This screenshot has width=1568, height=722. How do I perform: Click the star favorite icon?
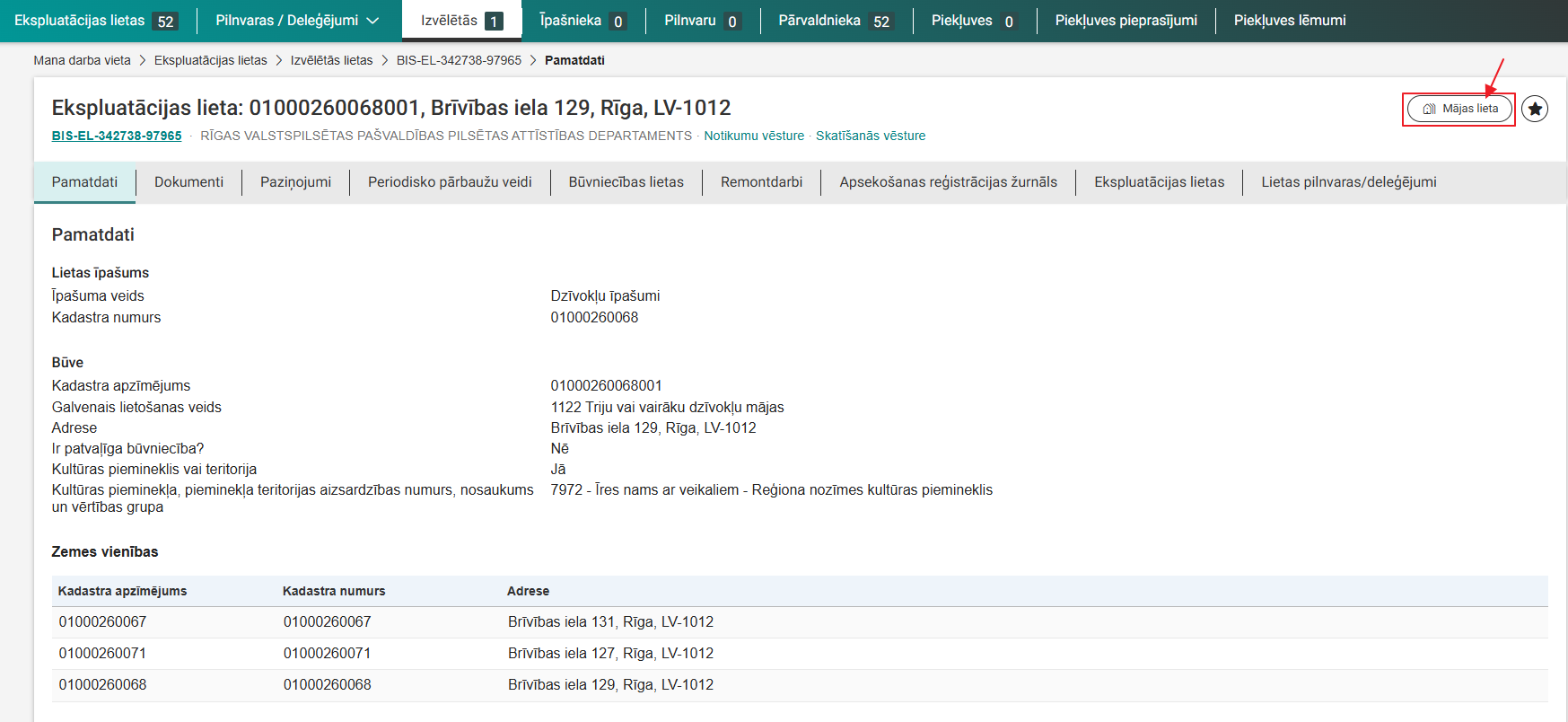click(x=1535, y=109)
